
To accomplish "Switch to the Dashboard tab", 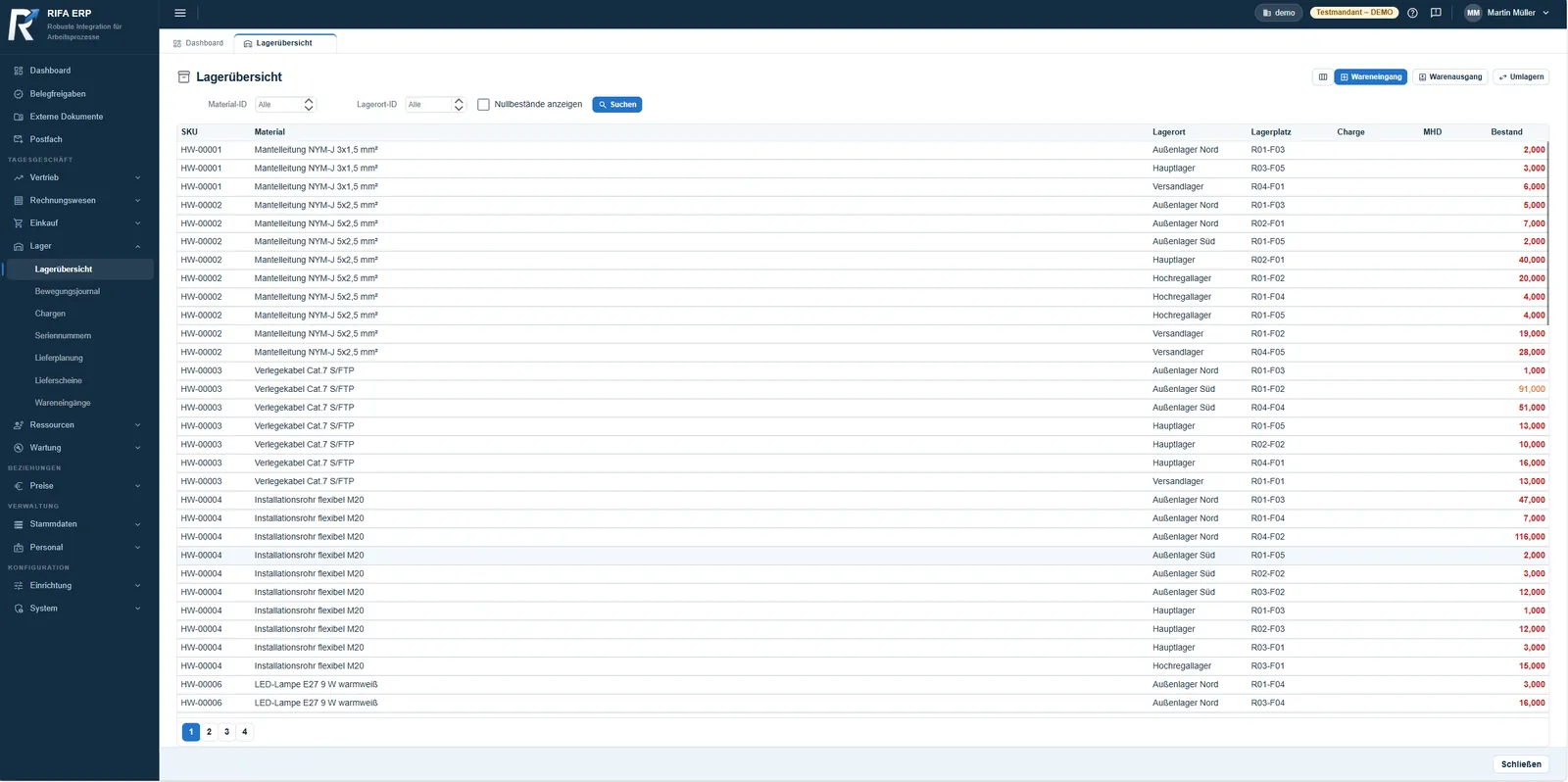I will click(198, 43).
